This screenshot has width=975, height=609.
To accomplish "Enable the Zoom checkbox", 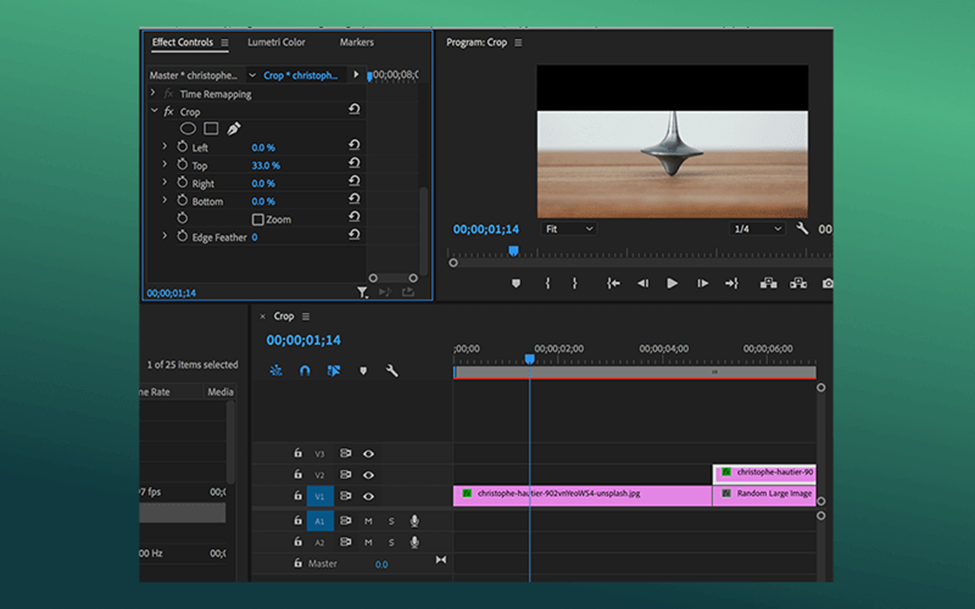I will pyautogui.click(x=257, y=220).
